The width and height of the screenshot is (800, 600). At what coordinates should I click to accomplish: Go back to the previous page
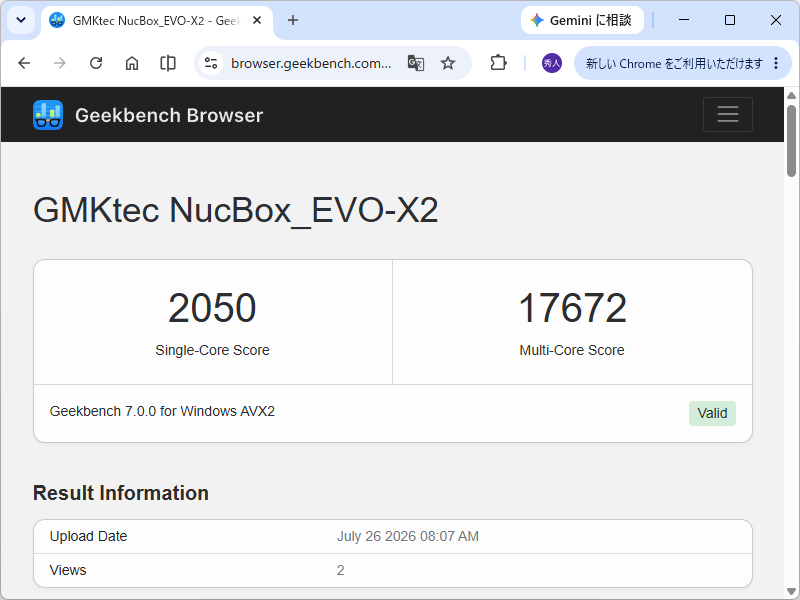(x=24, y=63)
